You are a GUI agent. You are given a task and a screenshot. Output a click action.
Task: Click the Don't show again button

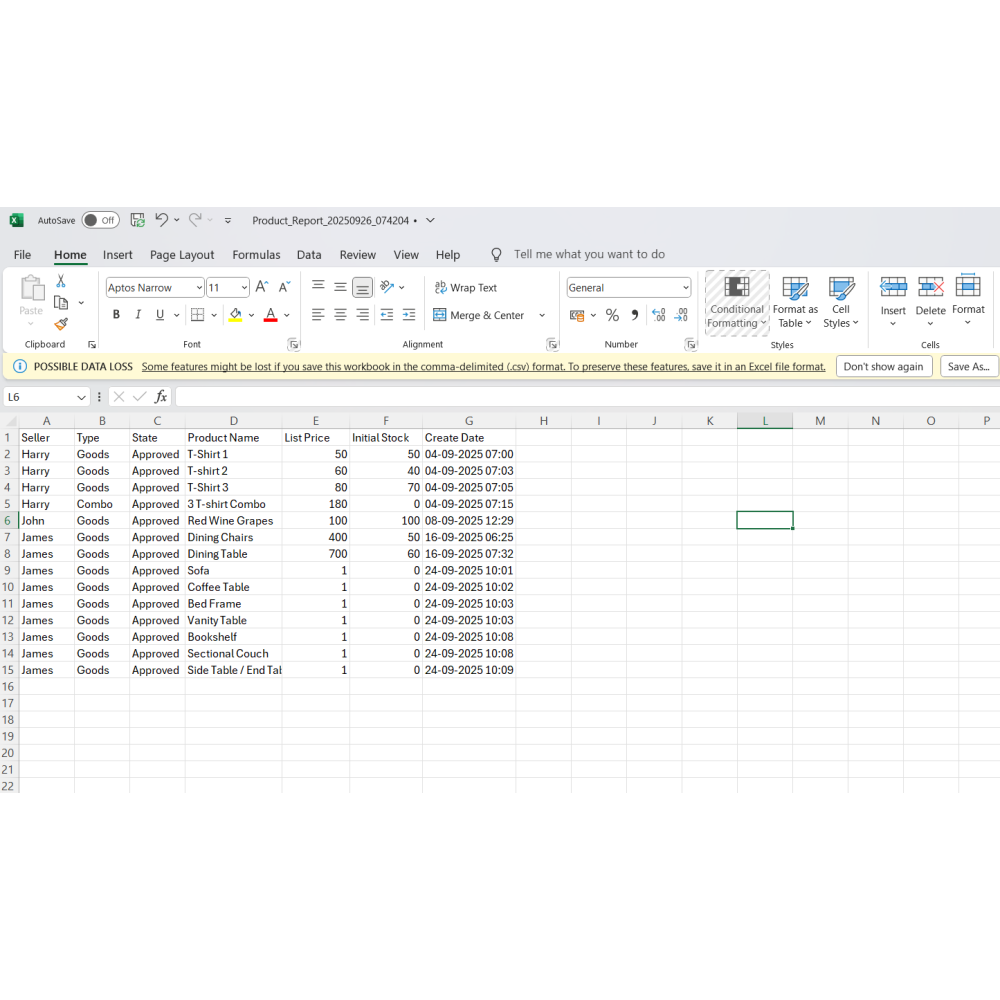883,367
